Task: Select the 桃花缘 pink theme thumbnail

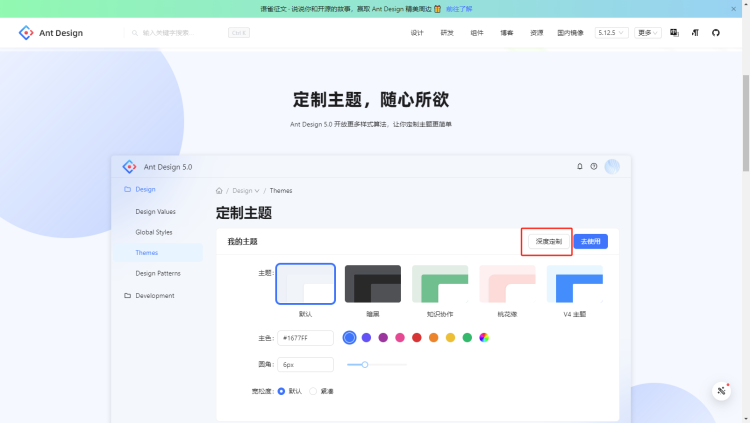Action: (x=507, y=284)
